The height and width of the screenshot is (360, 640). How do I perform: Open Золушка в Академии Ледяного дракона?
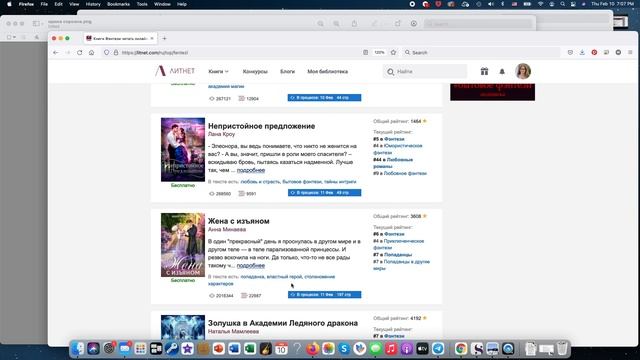tap(283, 323)
